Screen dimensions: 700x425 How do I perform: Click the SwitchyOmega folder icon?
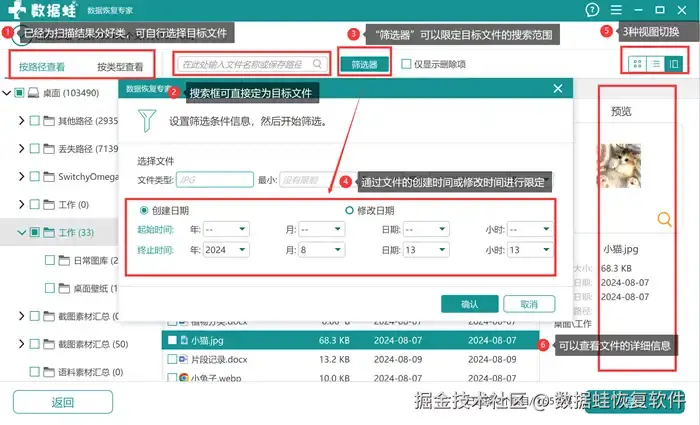[x=49, y=177]
